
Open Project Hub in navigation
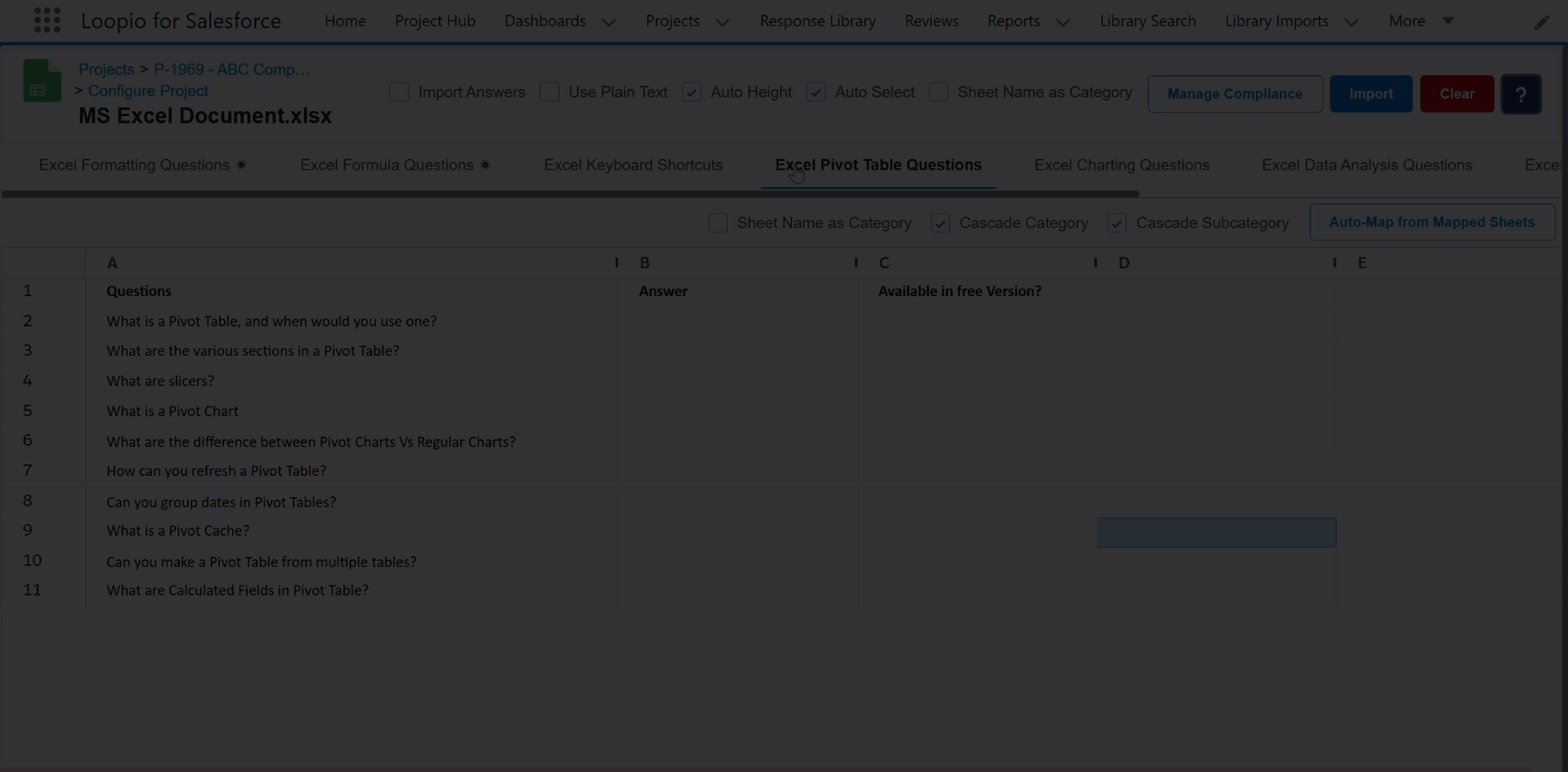pos(435,20)
